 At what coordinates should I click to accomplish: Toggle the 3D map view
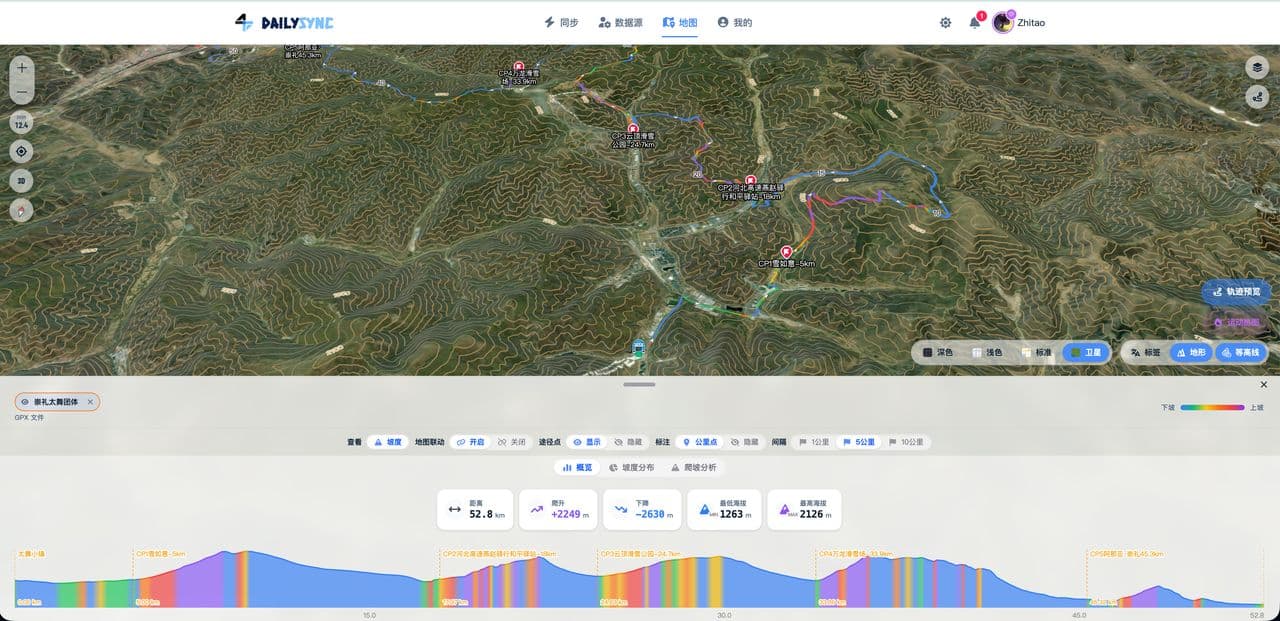22,181
